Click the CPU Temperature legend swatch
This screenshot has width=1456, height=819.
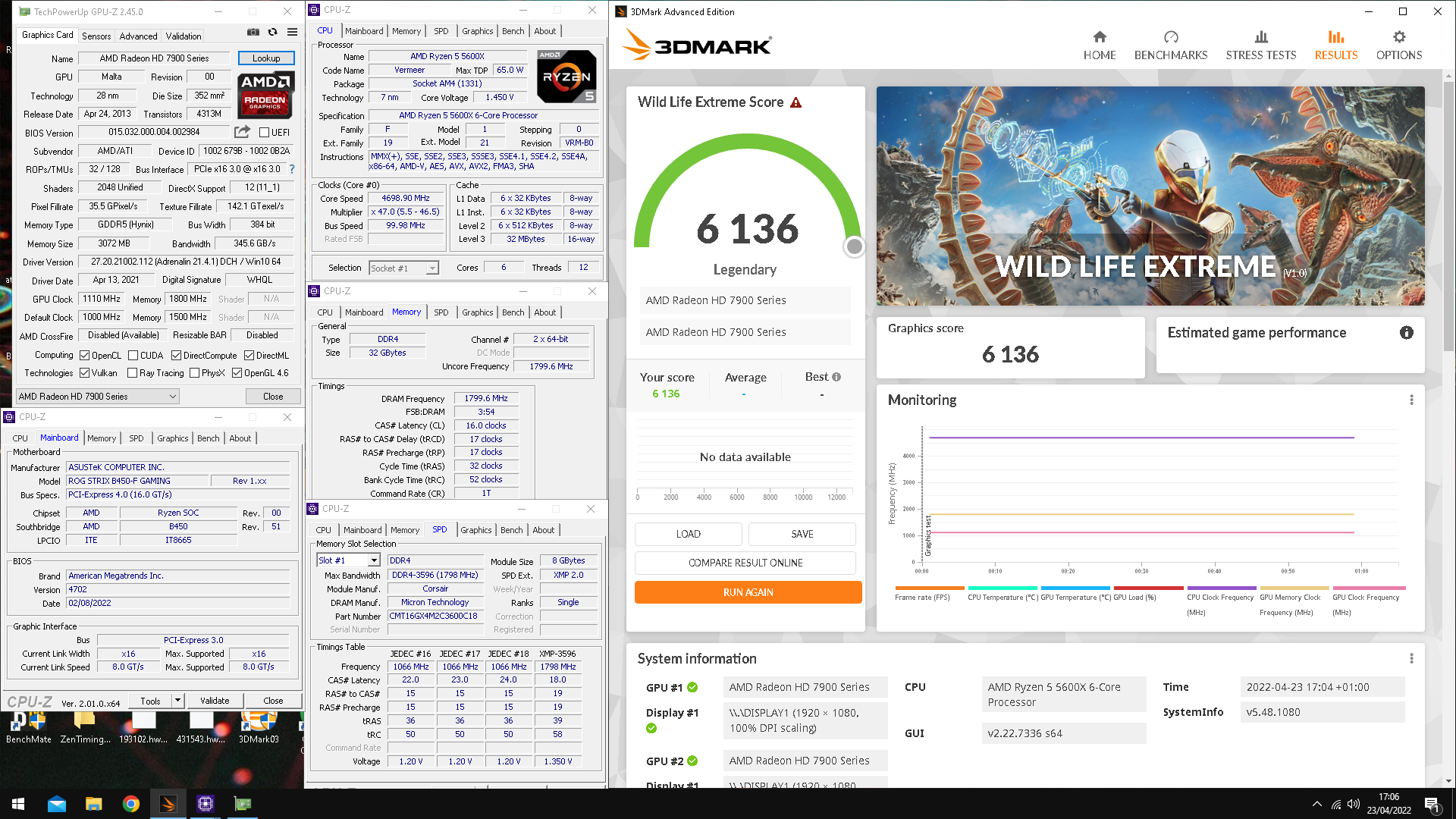tap(1003, 588)
